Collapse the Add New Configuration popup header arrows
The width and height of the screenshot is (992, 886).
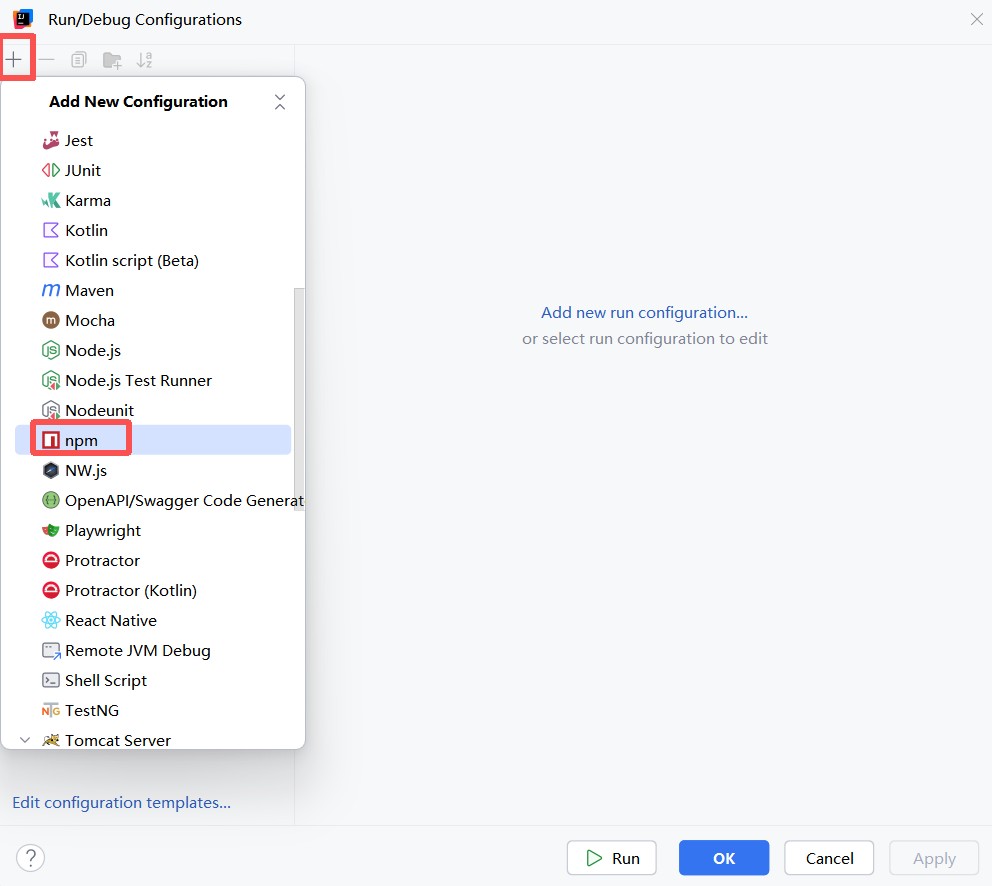(280, 102)
